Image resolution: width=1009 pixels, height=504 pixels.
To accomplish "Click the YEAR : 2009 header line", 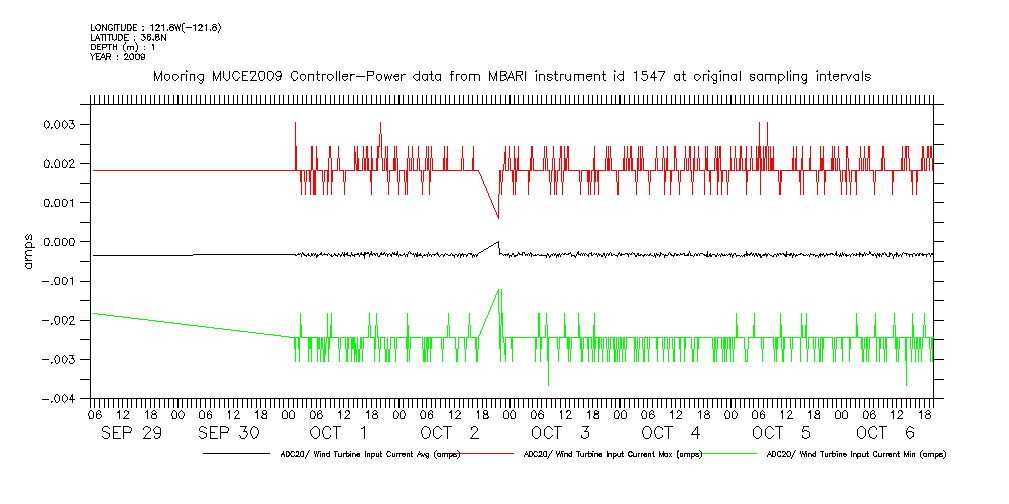I will (x=118, y=57).
